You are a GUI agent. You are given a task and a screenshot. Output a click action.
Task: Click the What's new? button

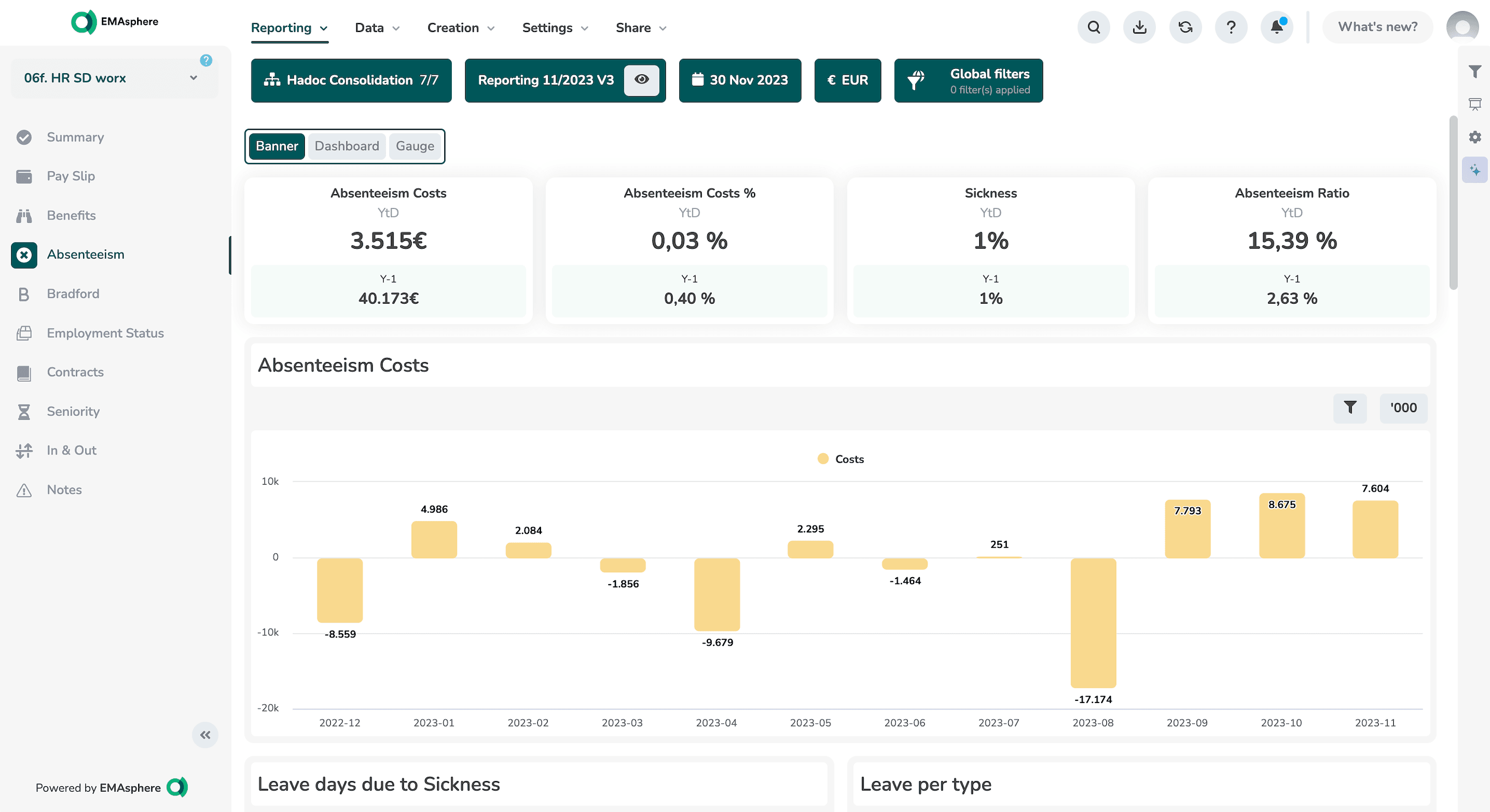pos(1377,27)
